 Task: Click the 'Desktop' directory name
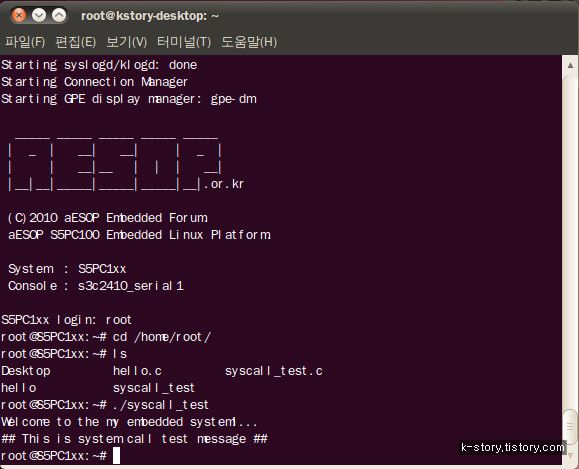(x=26, y=371)
